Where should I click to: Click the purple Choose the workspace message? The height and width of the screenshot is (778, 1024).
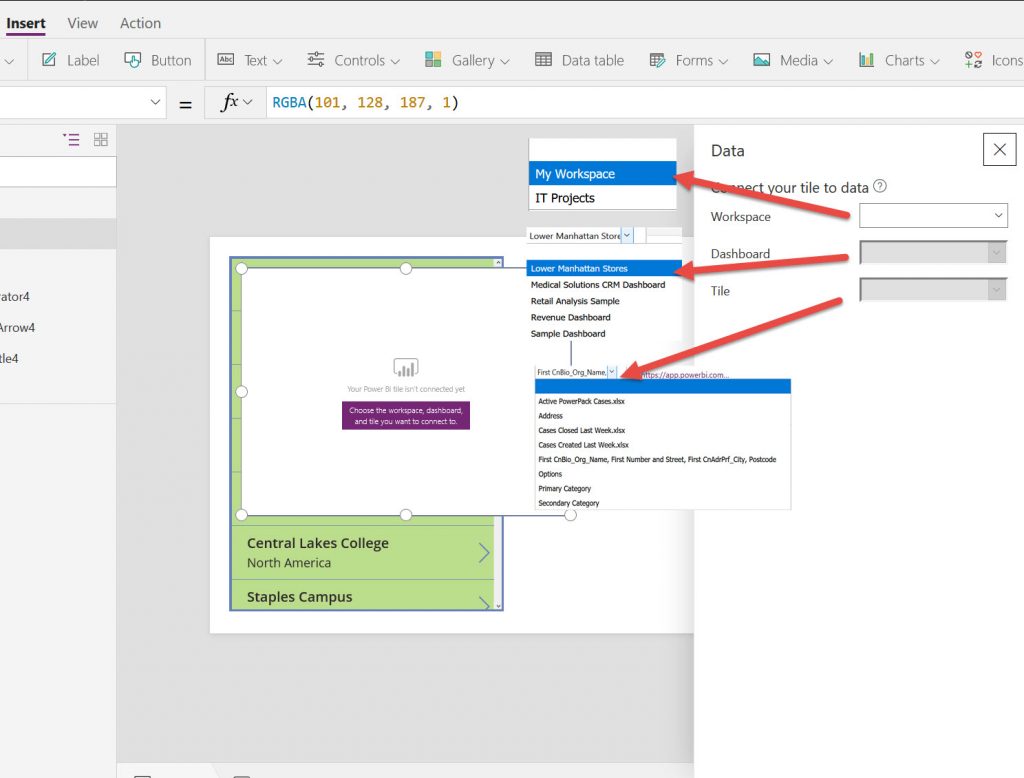pos(405,416)
